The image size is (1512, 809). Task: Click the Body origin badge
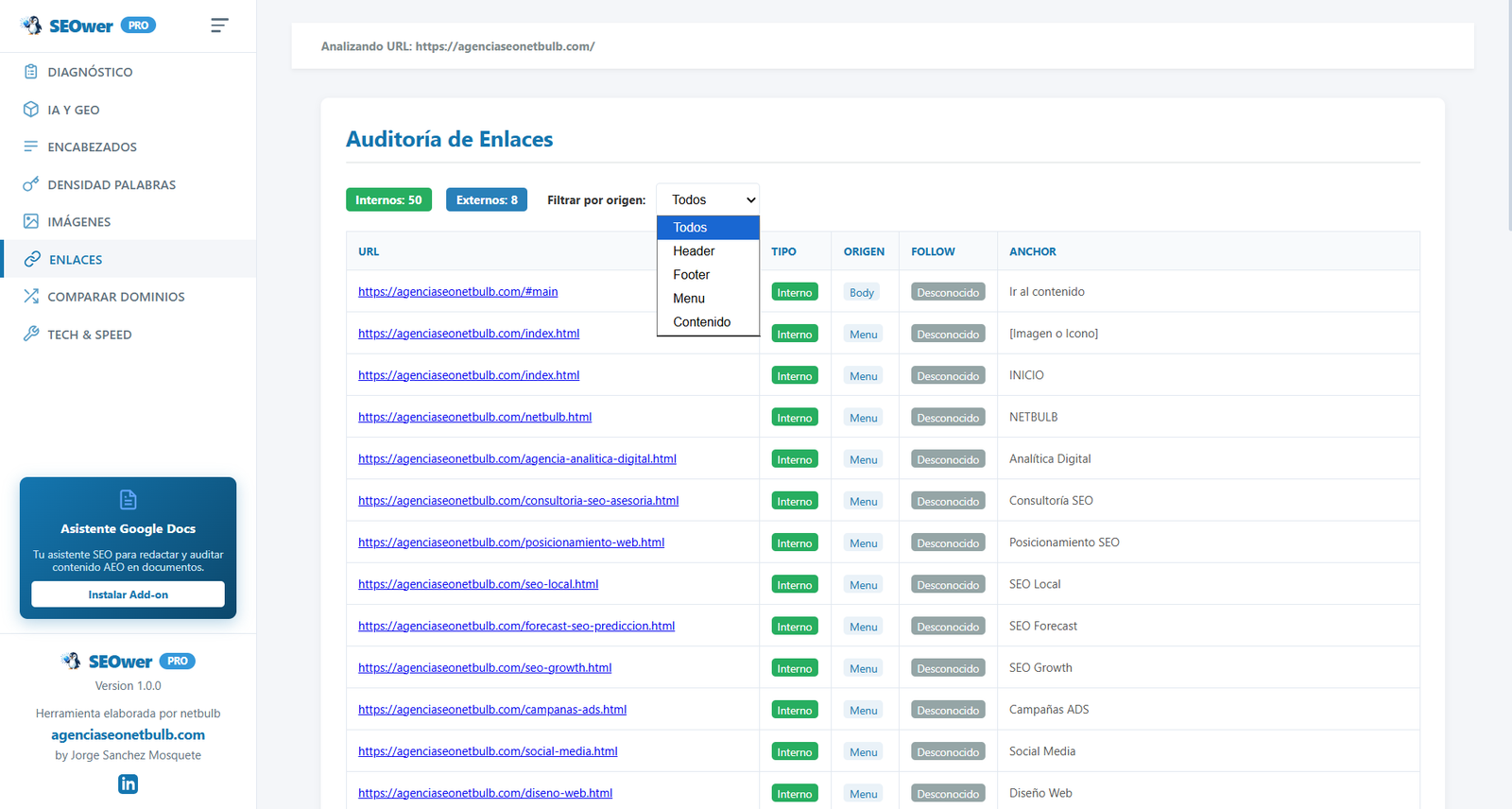tap(862, 292)
